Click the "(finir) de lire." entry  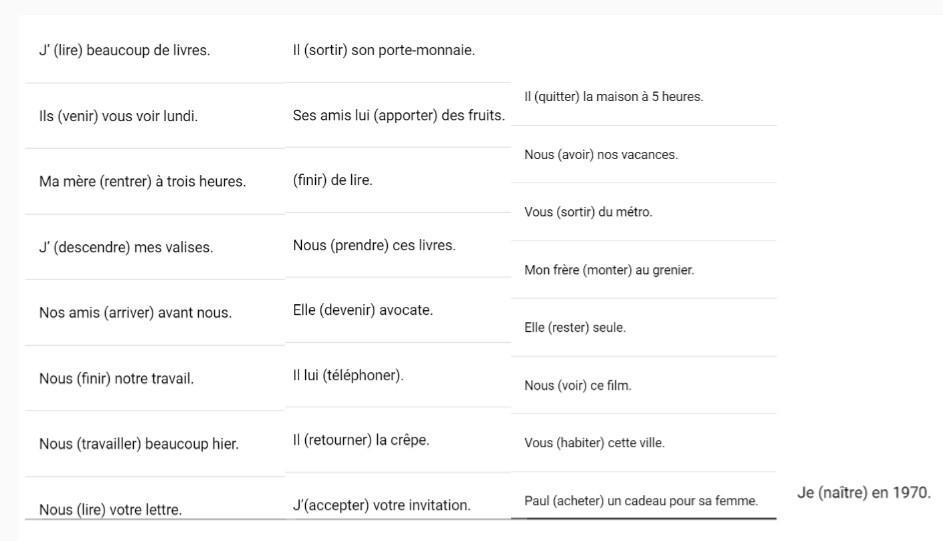(333, 180)
